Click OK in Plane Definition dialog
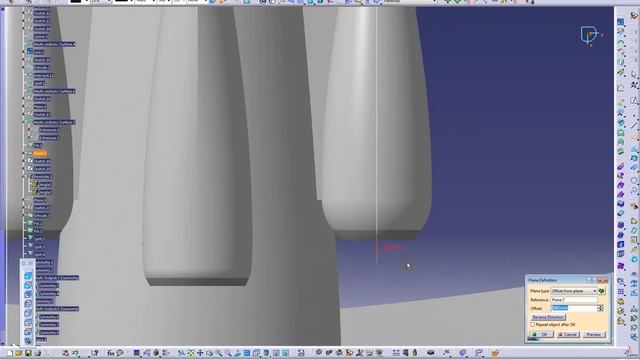 [542, 335]
